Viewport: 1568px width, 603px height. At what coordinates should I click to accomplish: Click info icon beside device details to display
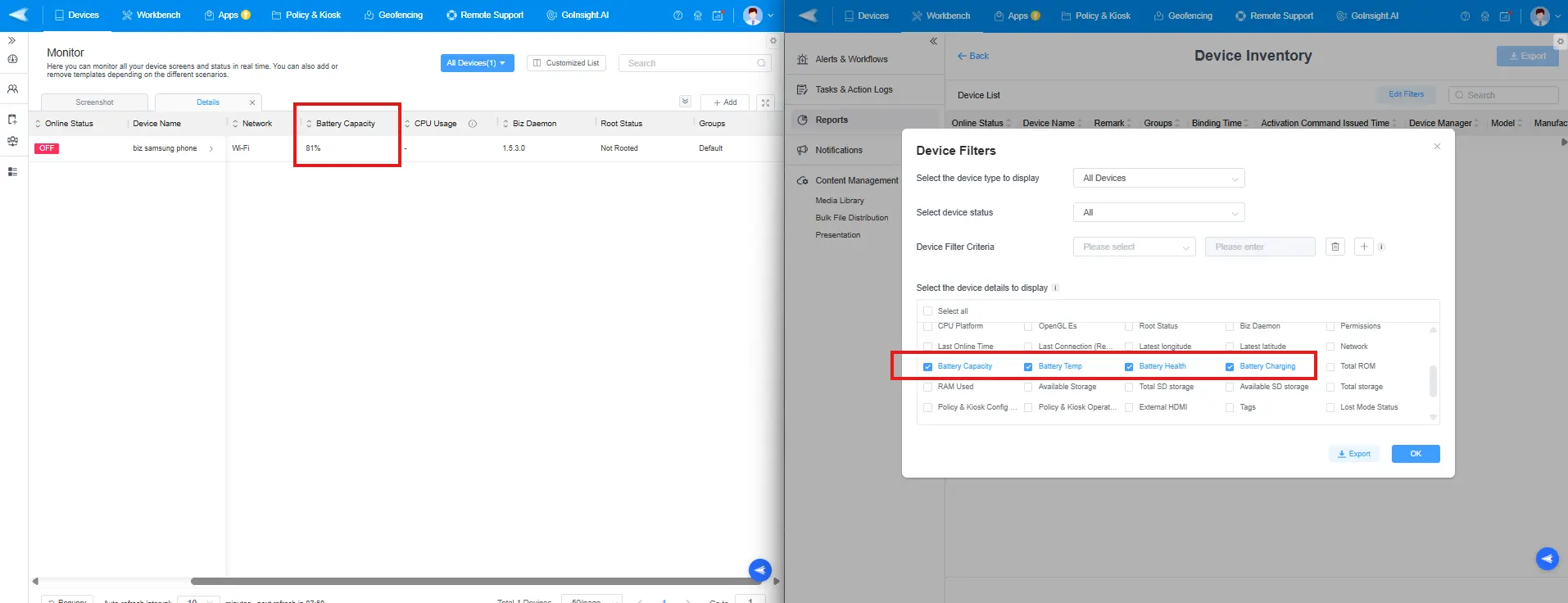1055,288
